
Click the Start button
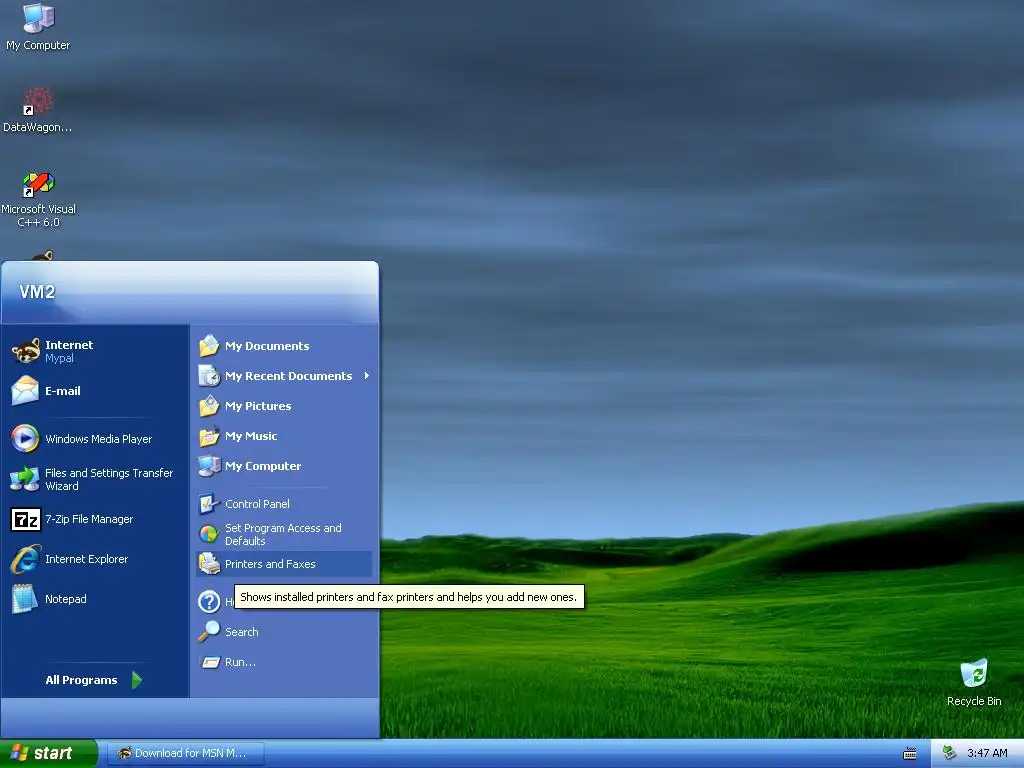pos(49,753)
